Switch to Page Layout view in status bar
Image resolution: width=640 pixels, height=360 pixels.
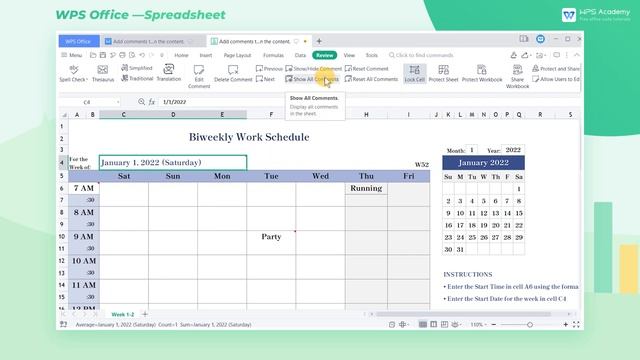pyautogui.click(x=433, y=324)
